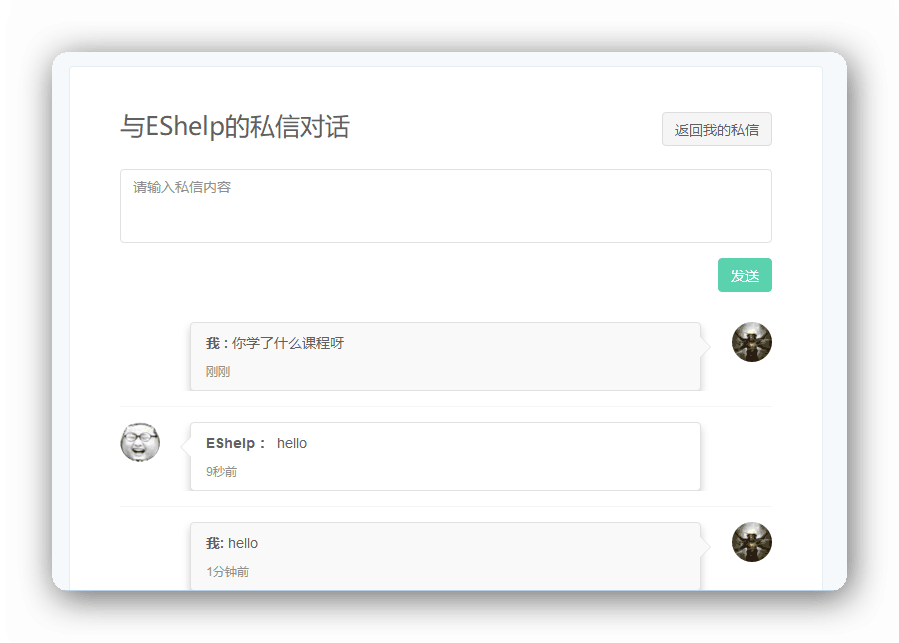This screenshot has width=899, height=643.
Task: Click the pointer arrow on 你学了什么课程呀 bubble
Action: [x=705, y=346]
